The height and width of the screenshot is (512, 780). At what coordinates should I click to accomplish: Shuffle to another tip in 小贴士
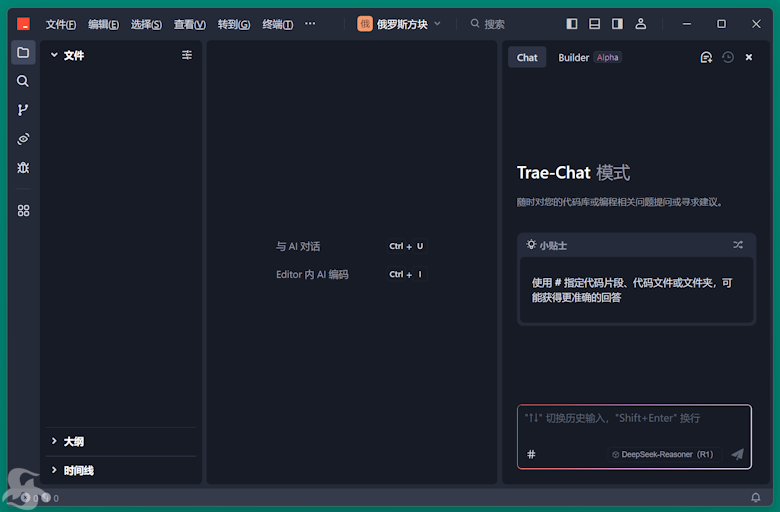tap(738, 245)
